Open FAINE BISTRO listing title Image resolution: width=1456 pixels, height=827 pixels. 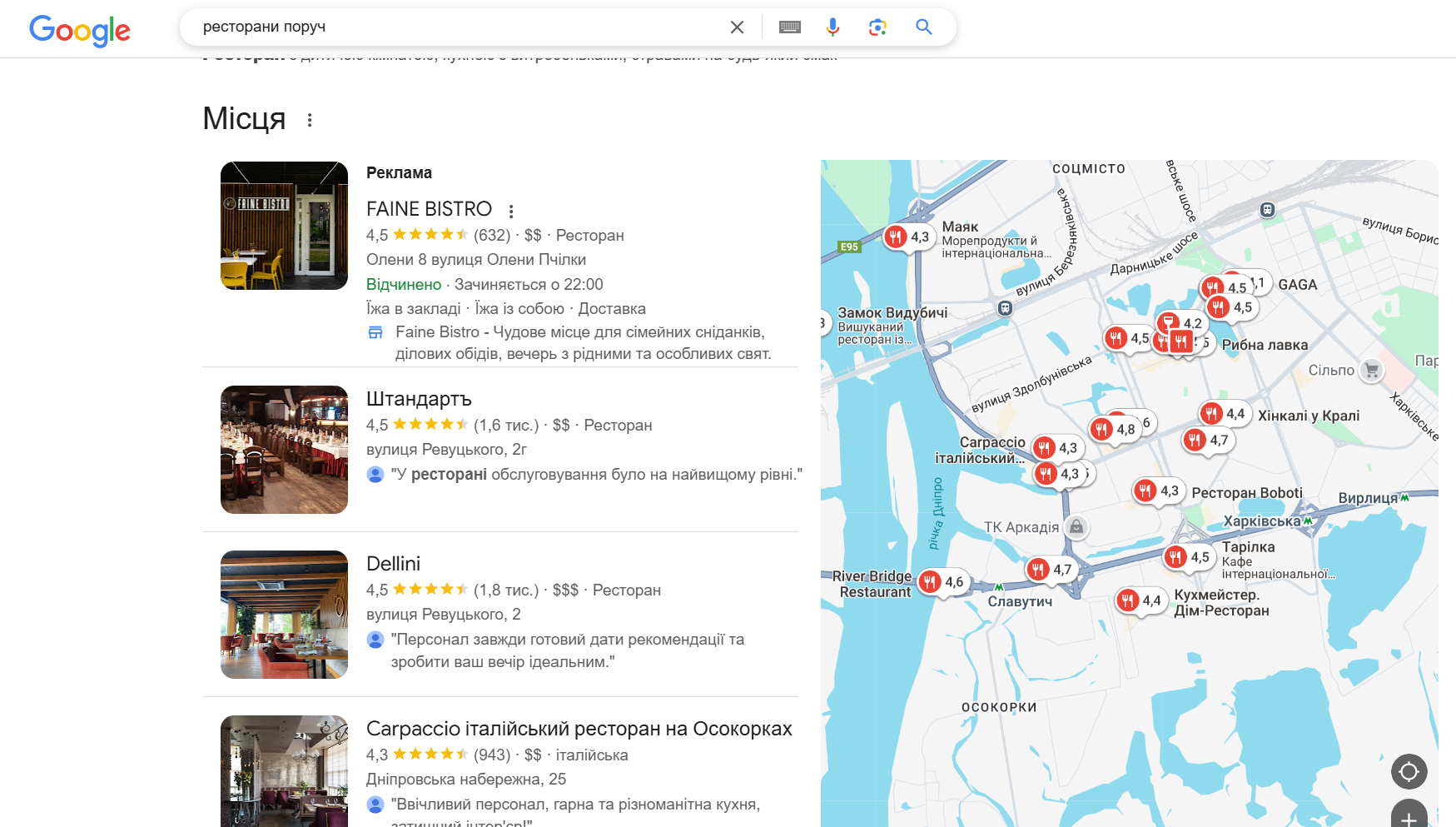click(x=430, y=209)
